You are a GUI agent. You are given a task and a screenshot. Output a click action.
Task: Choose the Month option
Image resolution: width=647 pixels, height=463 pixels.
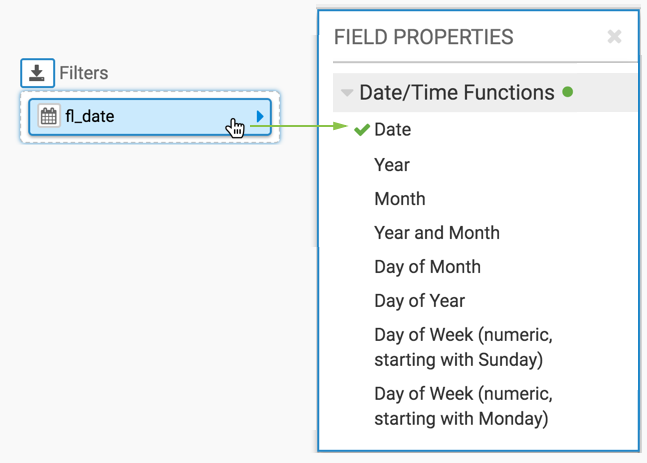click(399, 199)
